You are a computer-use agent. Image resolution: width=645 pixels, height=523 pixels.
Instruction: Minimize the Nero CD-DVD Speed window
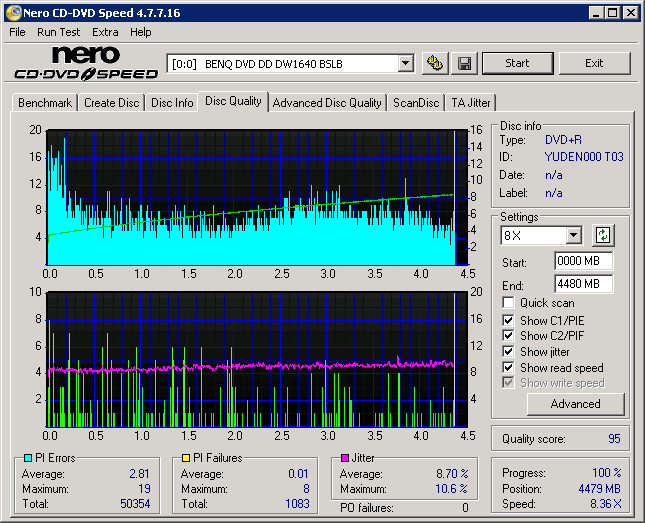596,13
